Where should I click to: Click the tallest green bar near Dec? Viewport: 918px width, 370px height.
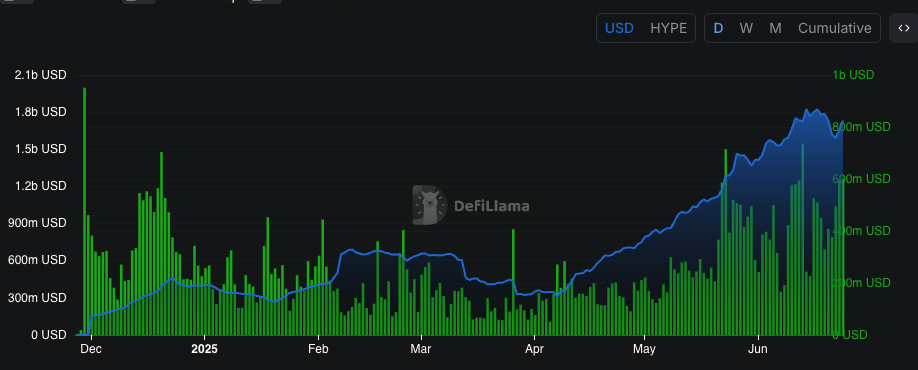tap(84, 211)
